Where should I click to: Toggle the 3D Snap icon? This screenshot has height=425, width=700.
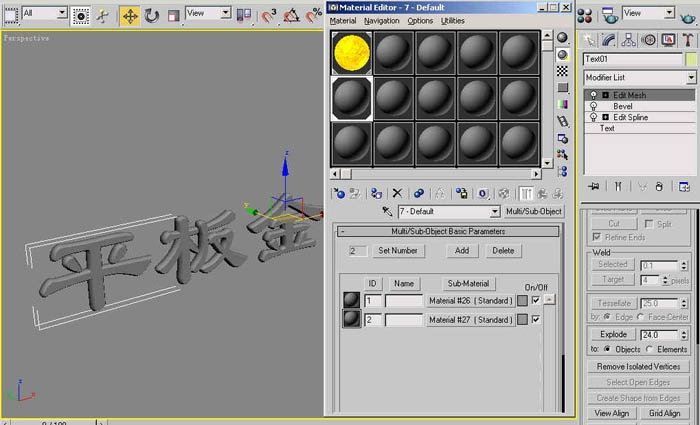(x=269, y=16)
